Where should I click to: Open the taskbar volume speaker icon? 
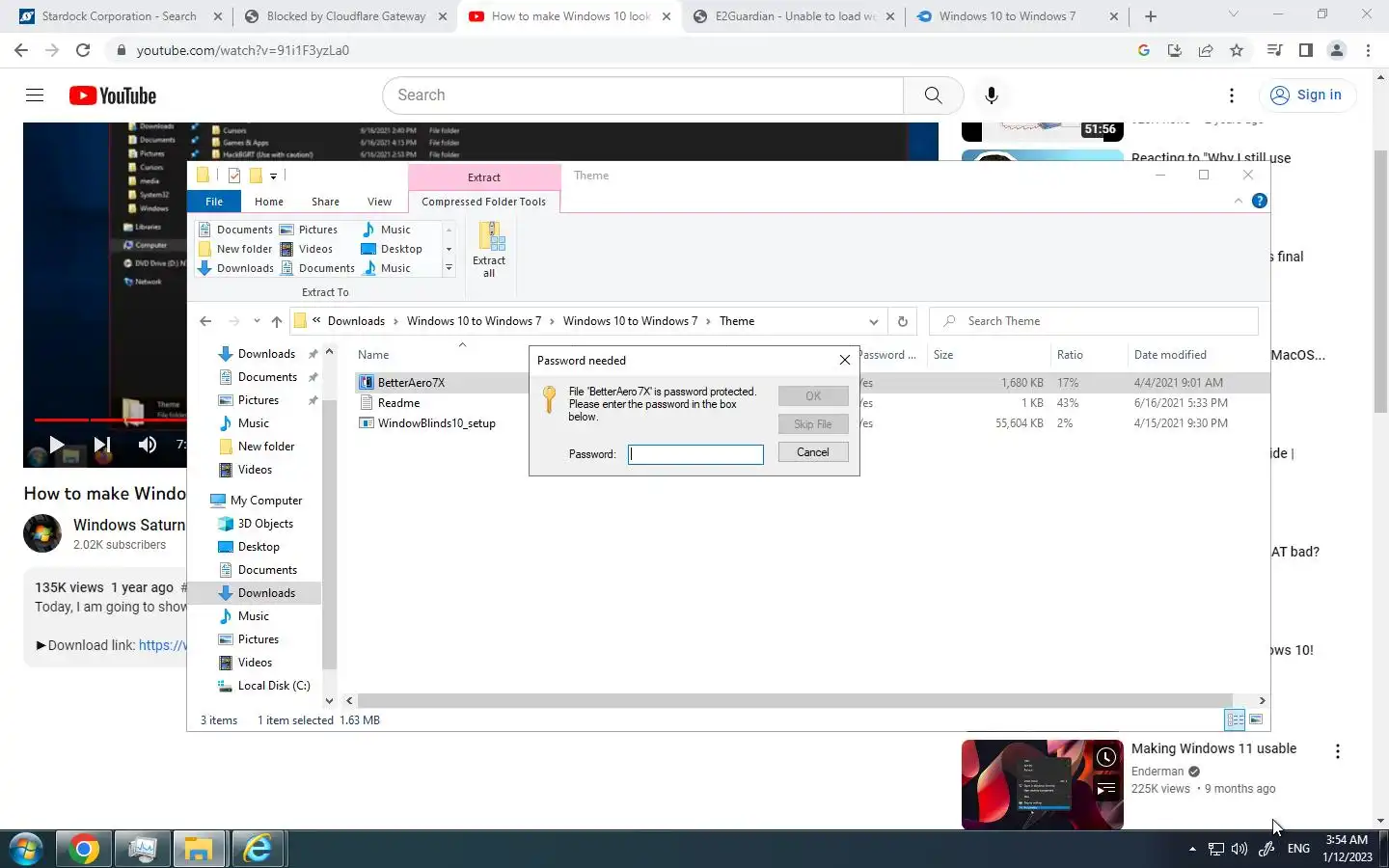click(1239, 849)
